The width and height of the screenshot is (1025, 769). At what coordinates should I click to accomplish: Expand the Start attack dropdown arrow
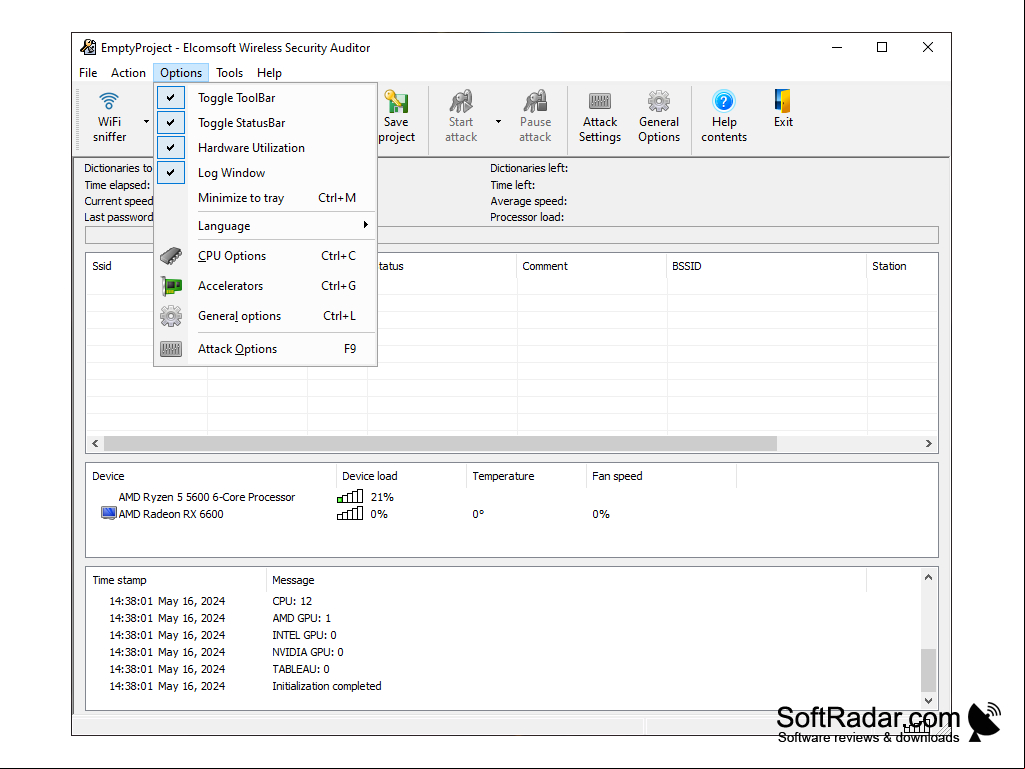498,122
